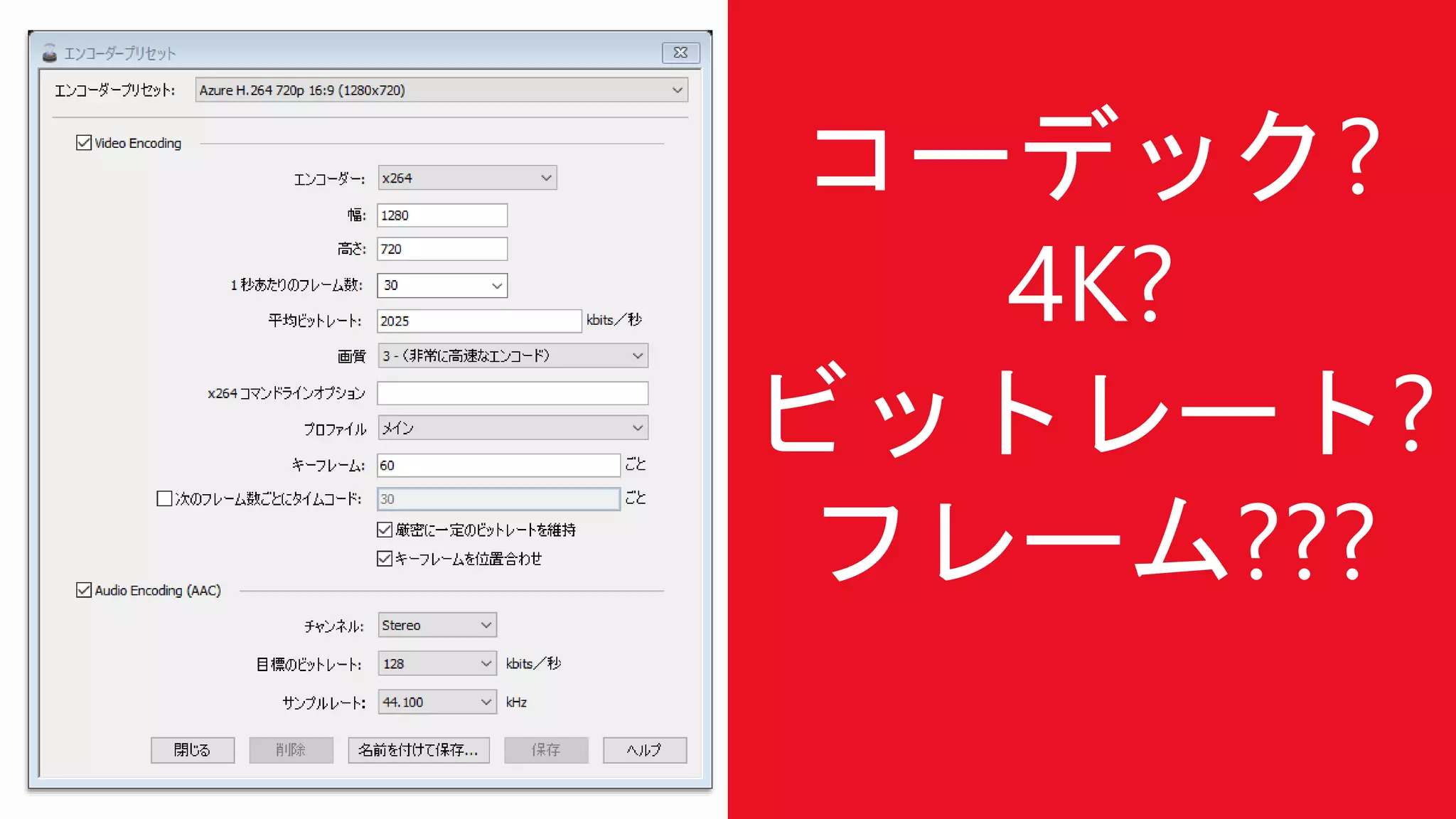Open the picture quality dropdown
The width and height of the screenshot is (1456, 819).
coord(512,355)
